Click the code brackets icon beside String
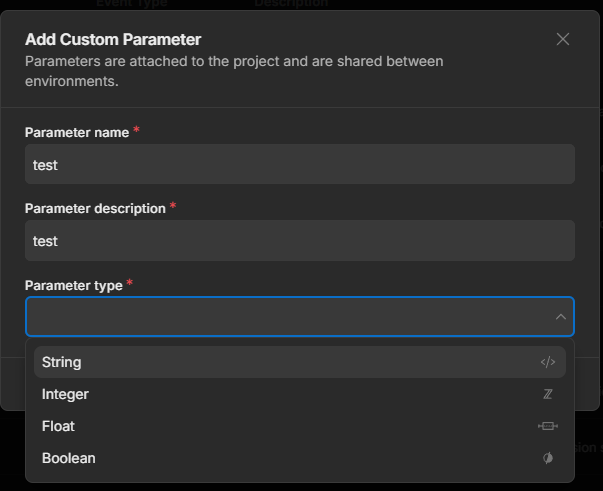The width and height of the screenshot is (603, 491). pos(547,362)
